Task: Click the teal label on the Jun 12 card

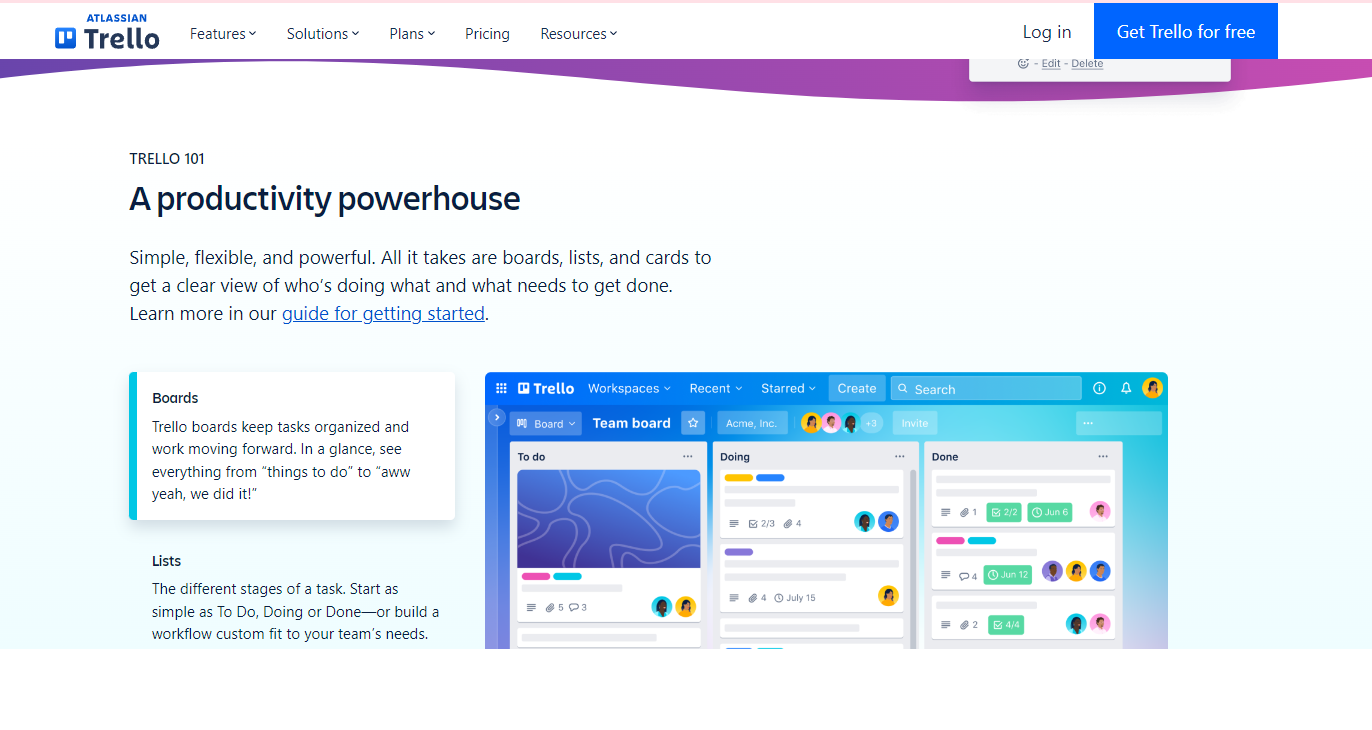Action: point(982,540)
